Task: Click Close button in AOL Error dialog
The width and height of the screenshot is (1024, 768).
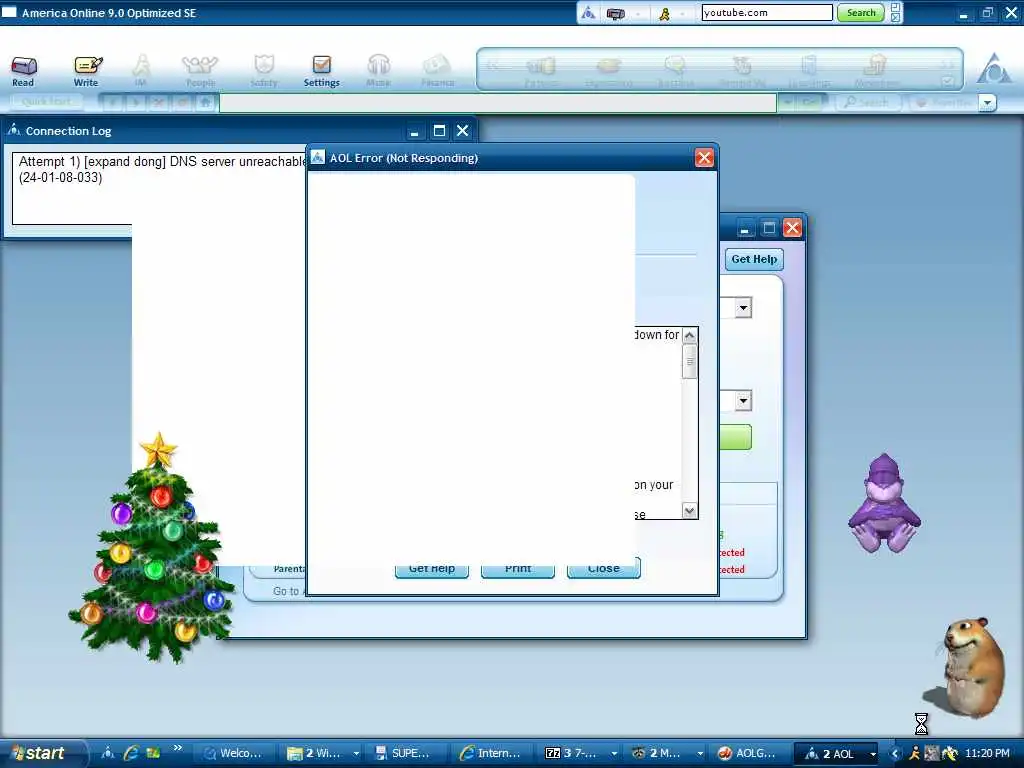Action: point(603,568)
